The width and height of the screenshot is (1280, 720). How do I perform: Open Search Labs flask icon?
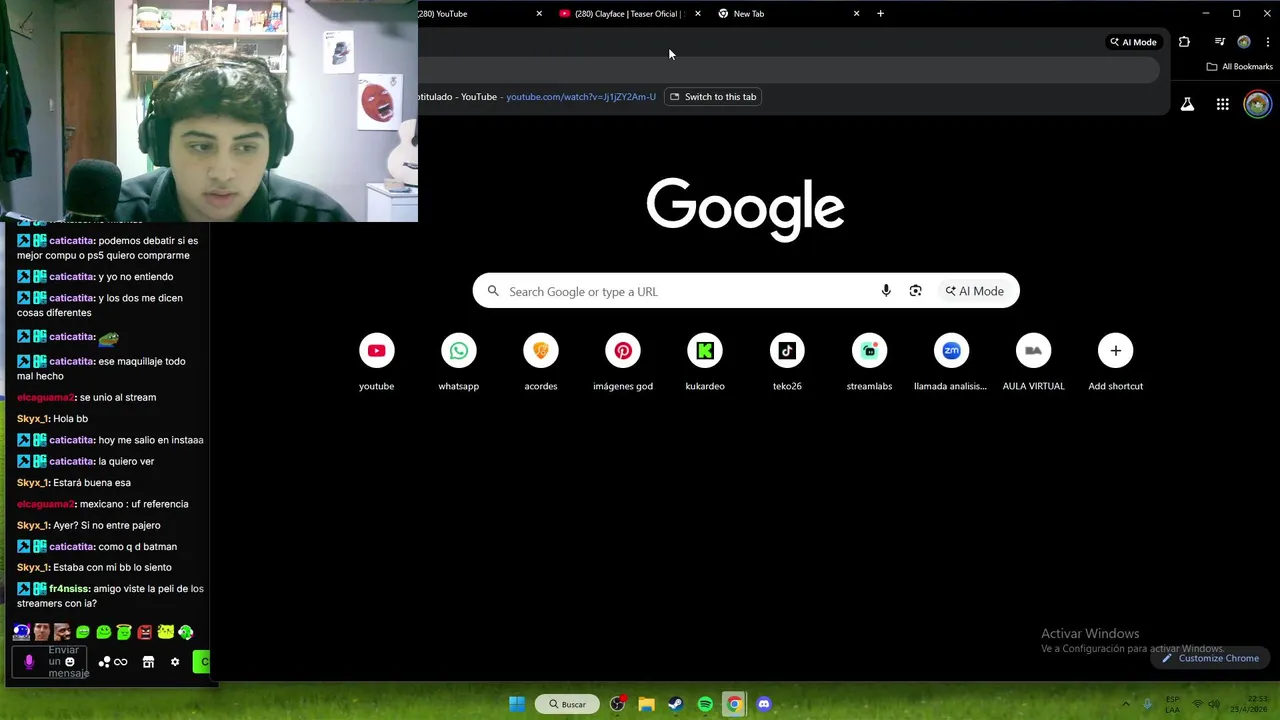coord(1187,104)
